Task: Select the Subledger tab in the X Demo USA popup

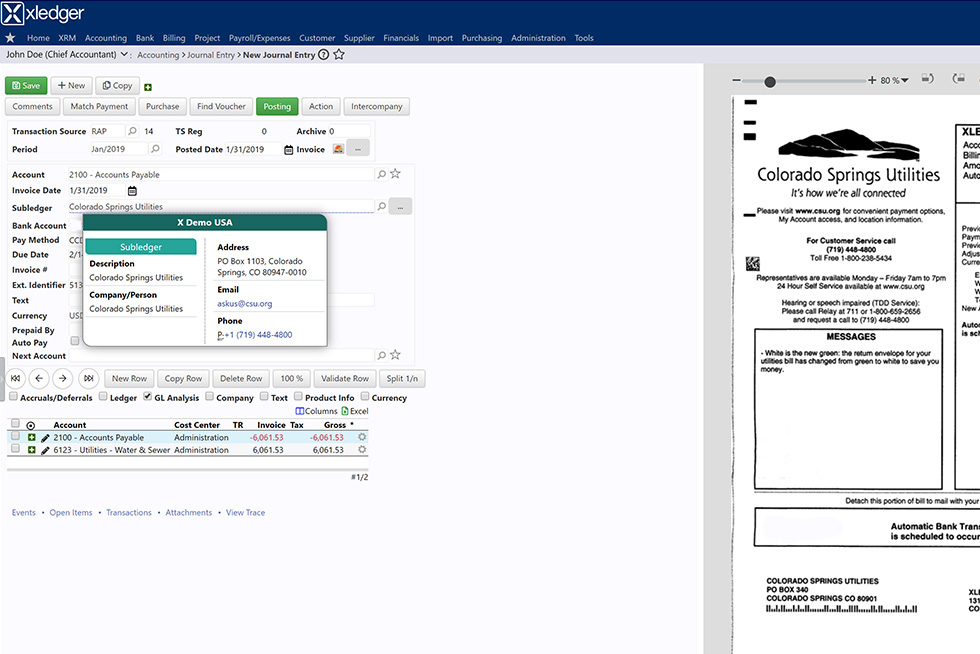Action: coord(141,247)
